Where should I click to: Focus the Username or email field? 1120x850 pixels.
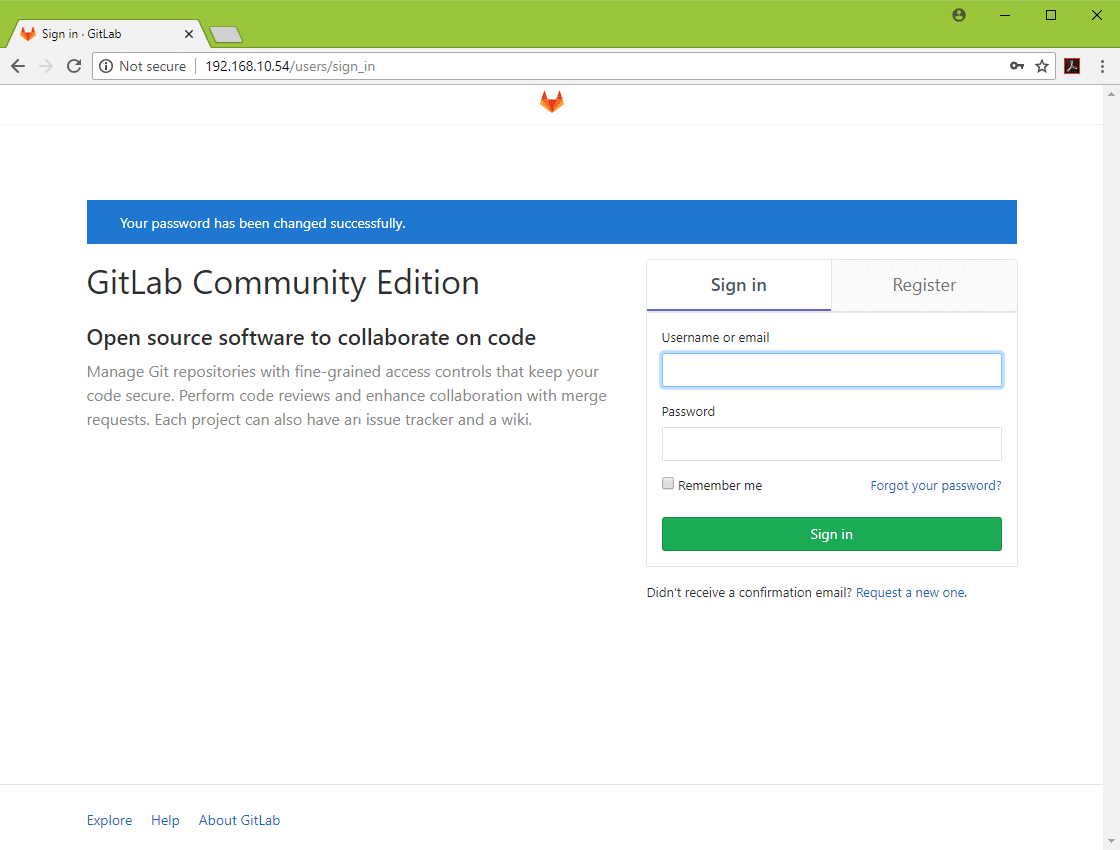(x=831, y=370)
